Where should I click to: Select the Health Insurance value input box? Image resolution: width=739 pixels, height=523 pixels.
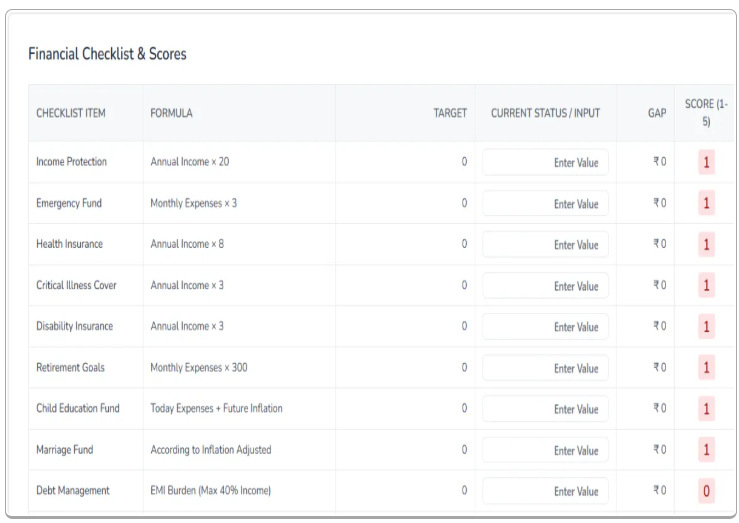tap(545, 245)
